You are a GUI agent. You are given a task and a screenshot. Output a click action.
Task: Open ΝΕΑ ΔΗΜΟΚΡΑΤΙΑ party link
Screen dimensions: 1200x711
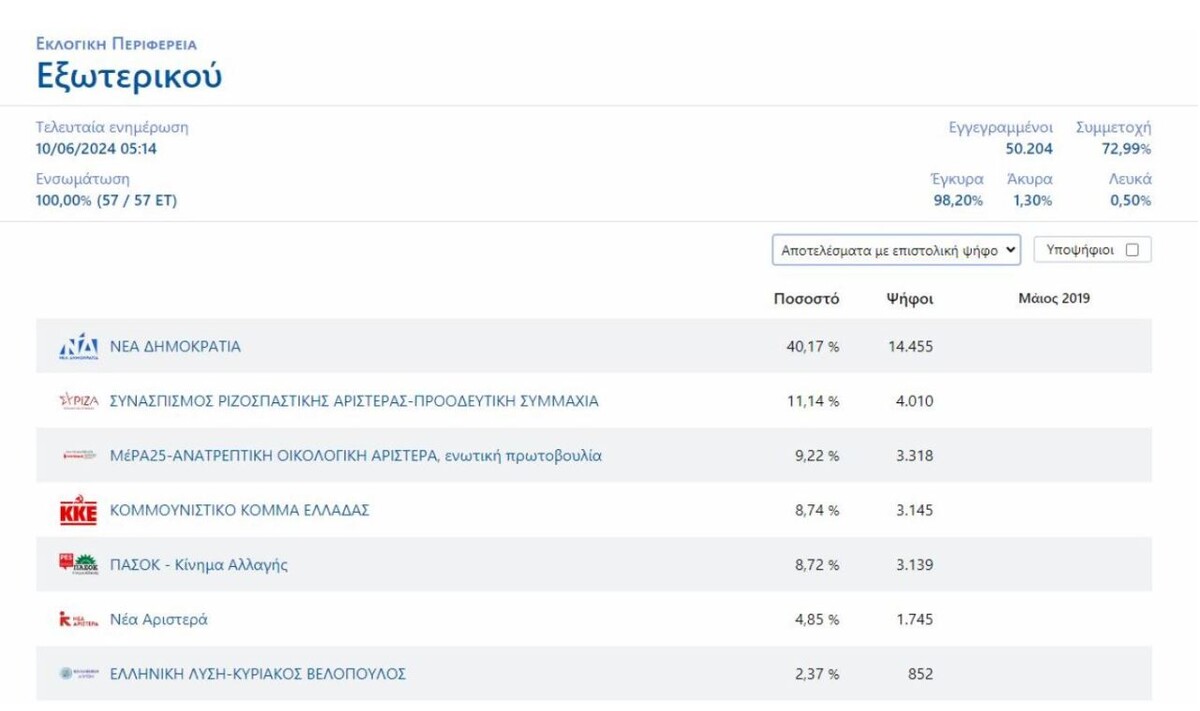tap(175, 347)
